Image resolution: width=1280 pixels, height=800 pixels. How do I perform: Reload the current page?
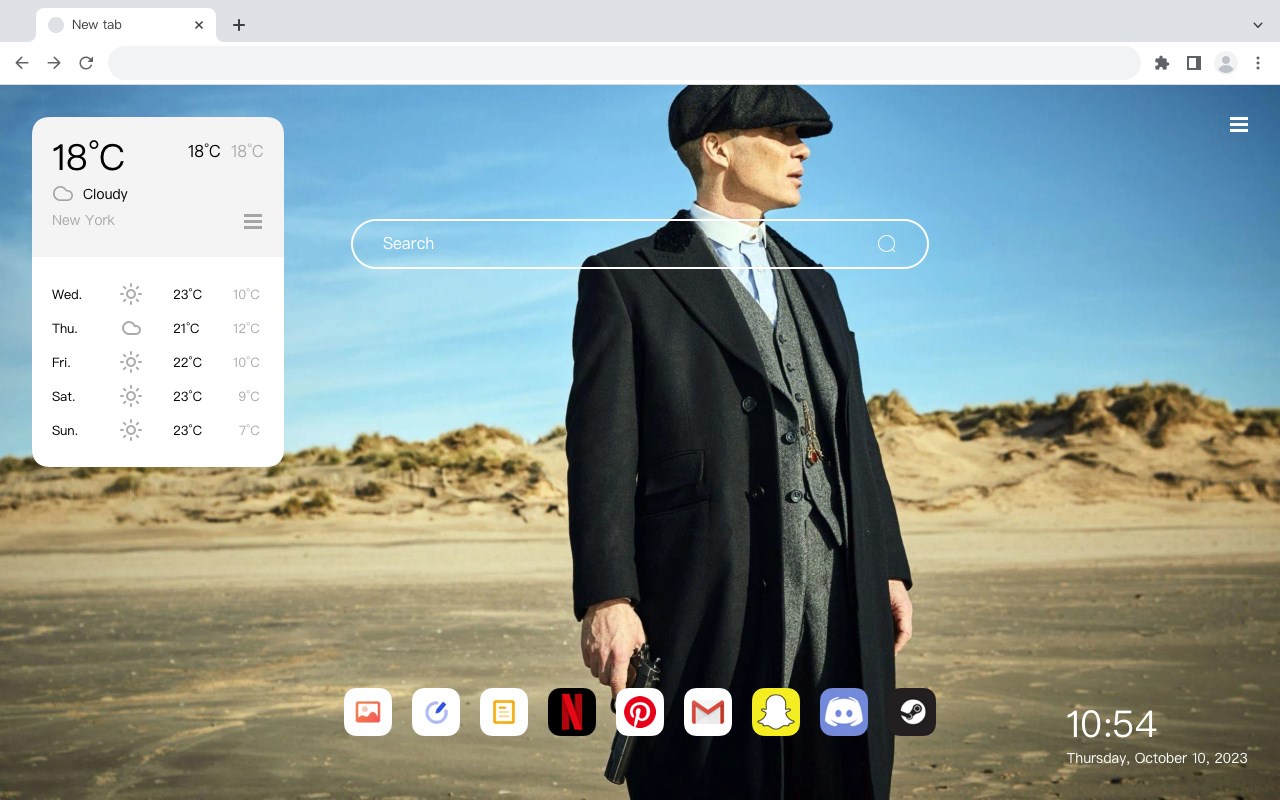(x=86, y=63)
